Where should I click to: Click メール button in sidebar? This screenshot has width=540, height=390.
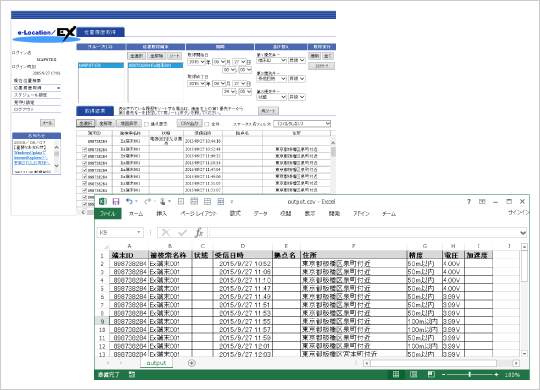click(x=48, y=123)
